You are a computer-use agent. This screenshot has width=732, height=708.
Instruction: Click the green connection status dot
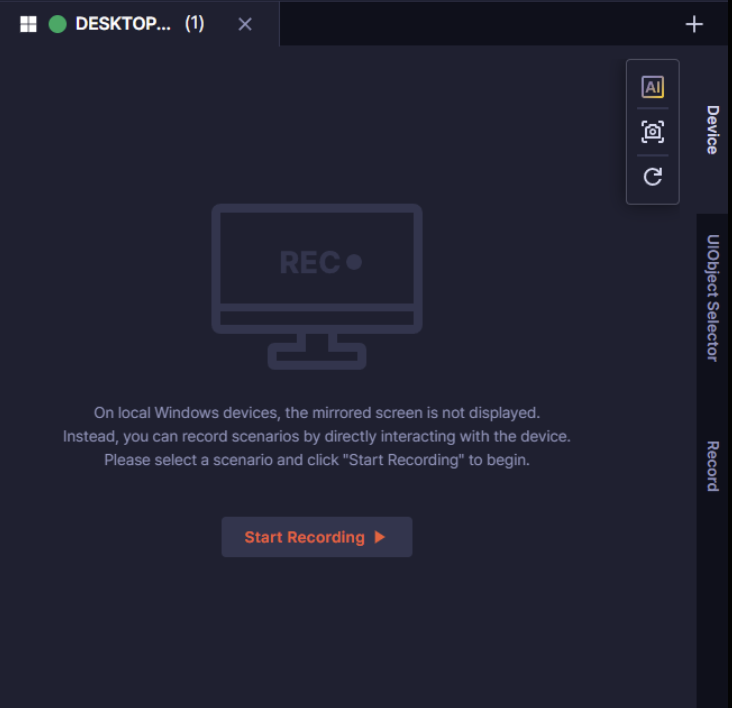click(x=57, y=24)
